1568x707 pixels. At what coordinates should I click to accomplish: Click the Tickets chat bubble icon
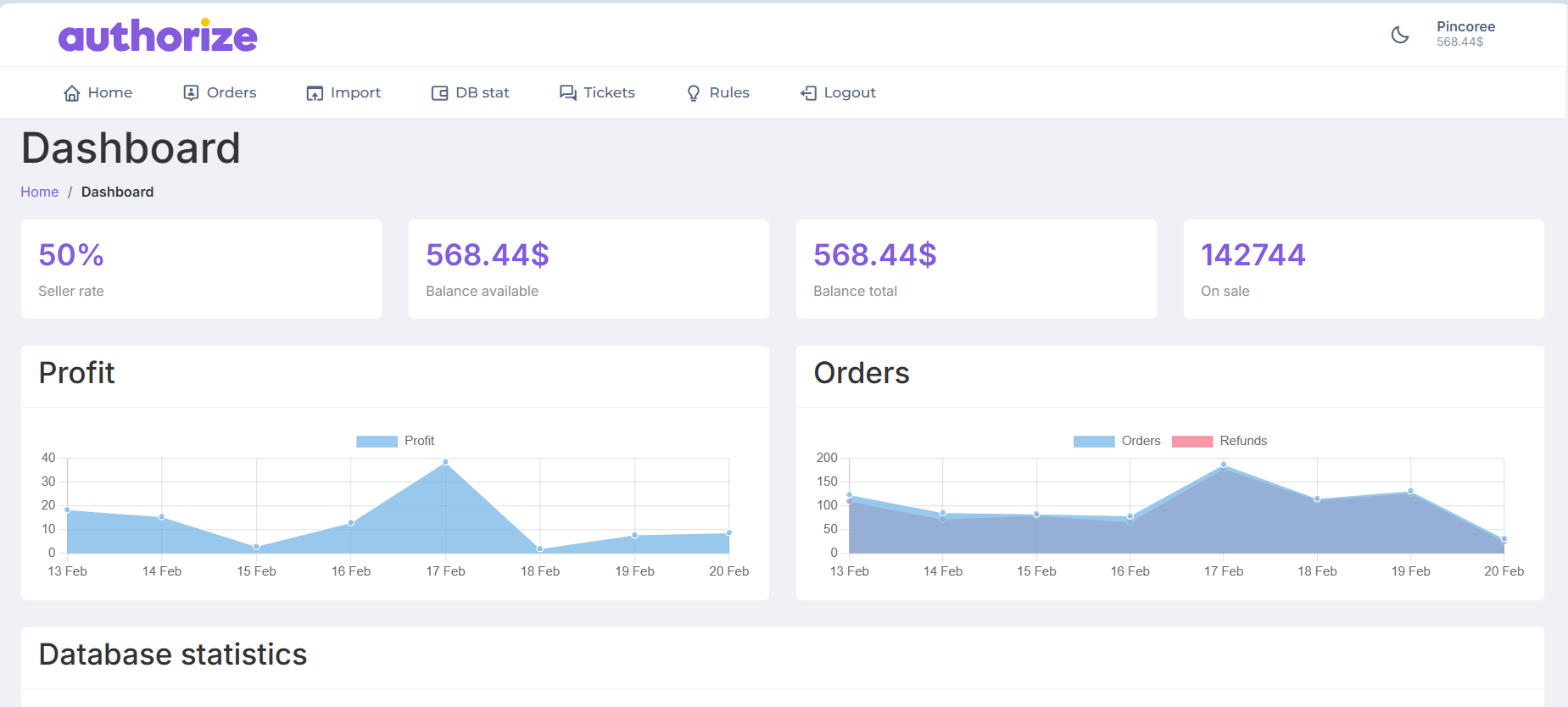pos(567,93)
